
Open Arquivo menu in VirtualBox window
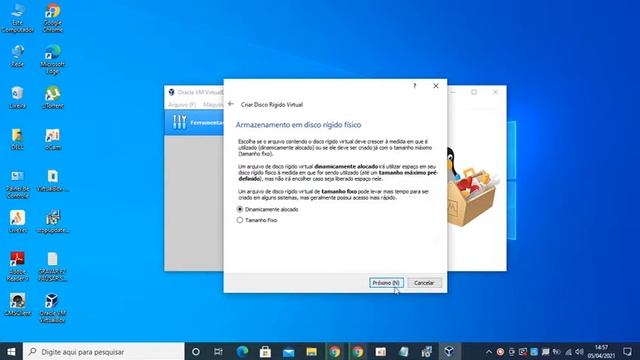click(182, 105)
